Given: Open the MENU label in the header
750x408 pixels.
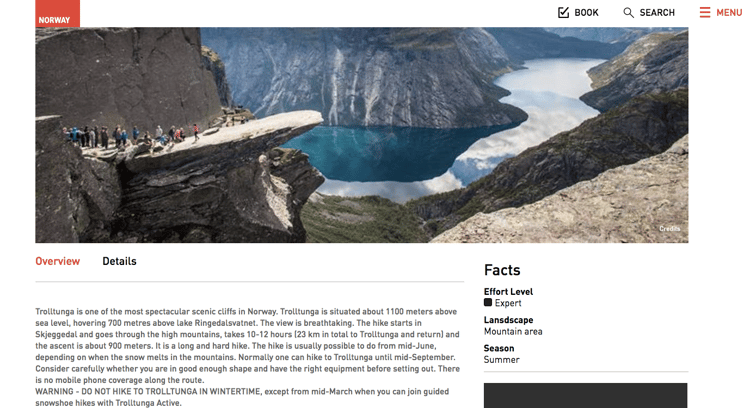Looking at the screenshot, I should [729, 13].
